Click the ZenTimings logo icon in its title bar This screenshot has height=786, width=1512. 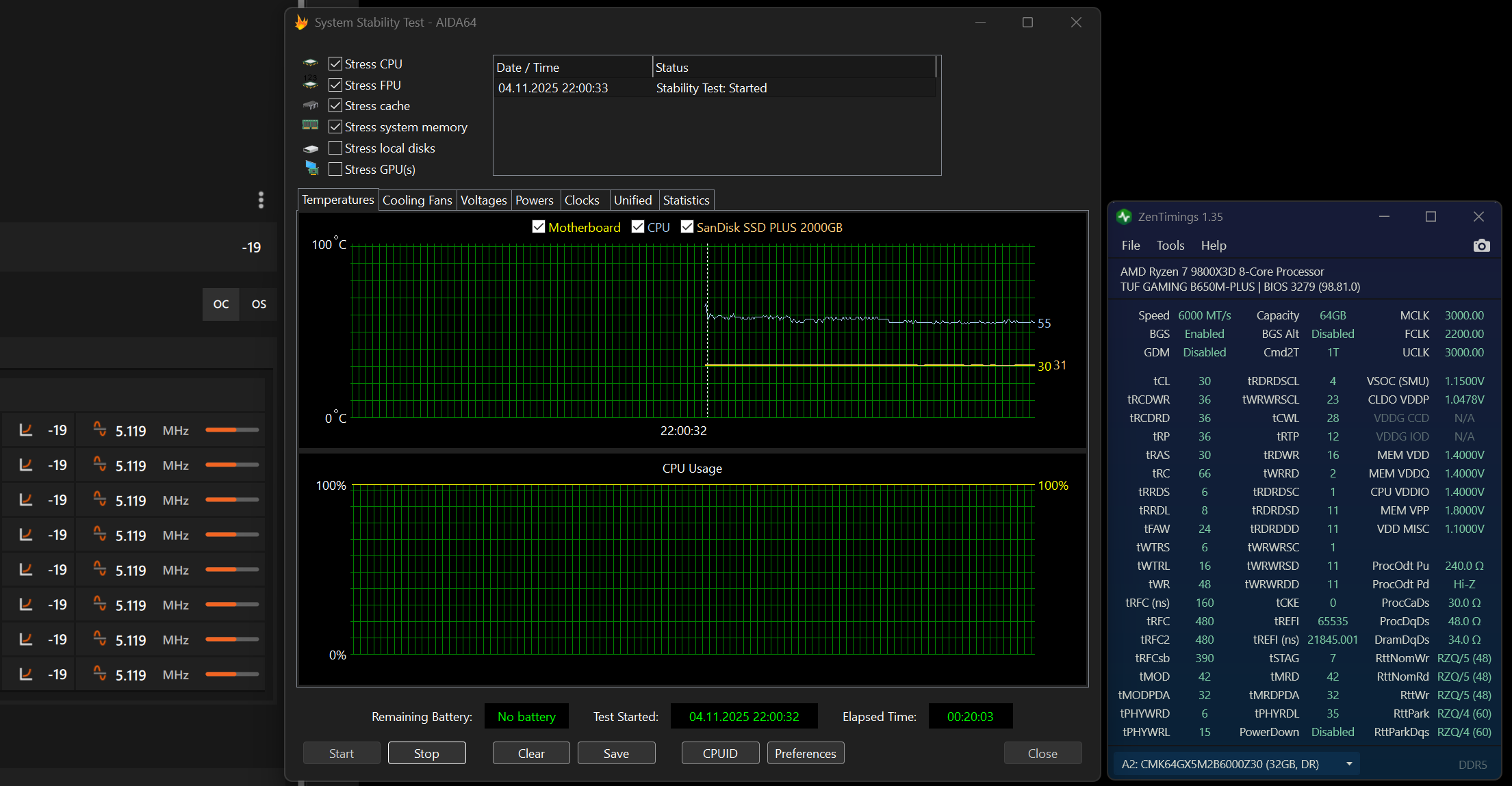click(x=1124, y=217)
